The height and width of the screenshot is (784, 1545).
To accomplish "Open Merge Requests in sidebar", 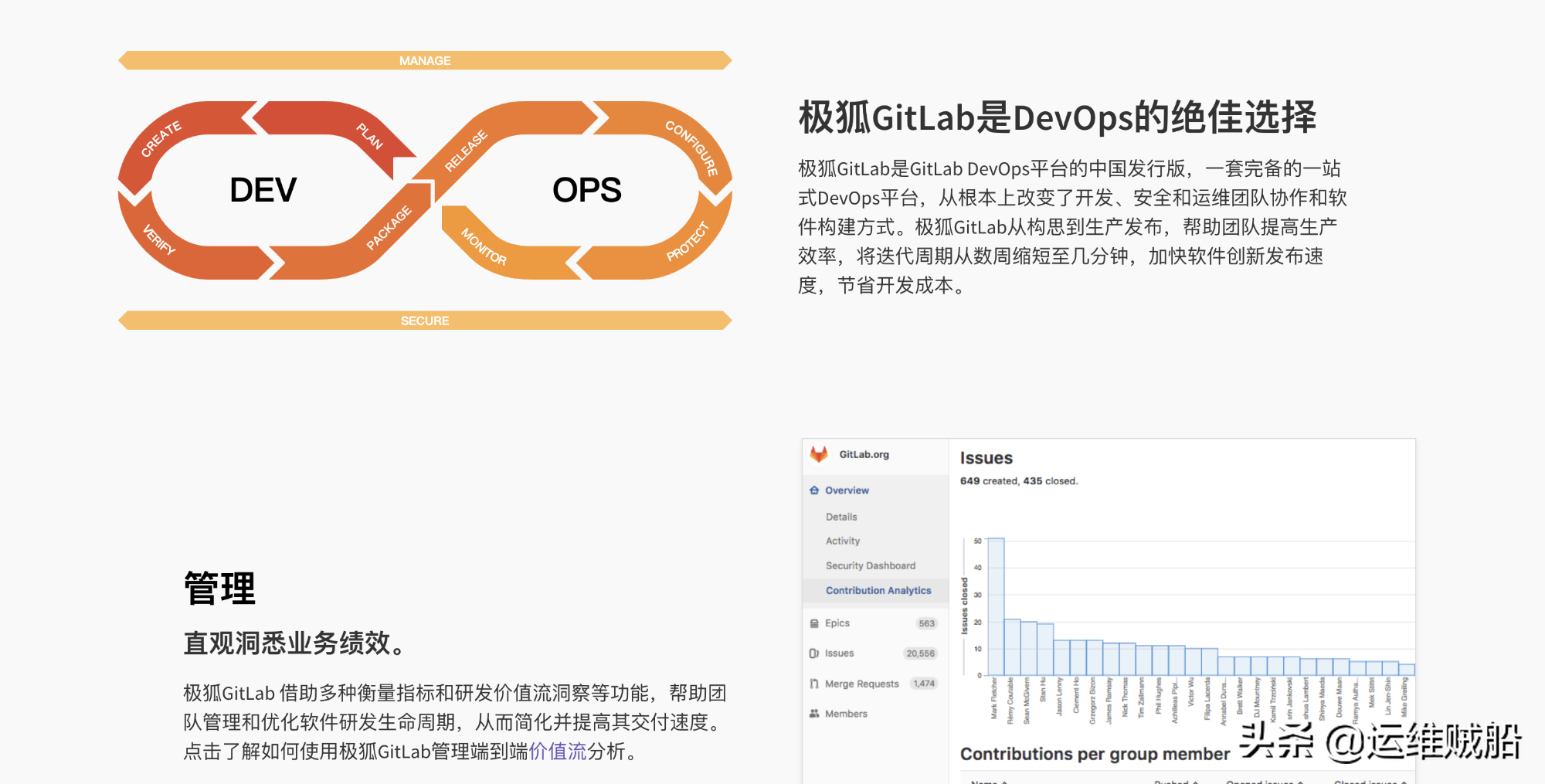I will pyautogui.click(x=862, y=684).
